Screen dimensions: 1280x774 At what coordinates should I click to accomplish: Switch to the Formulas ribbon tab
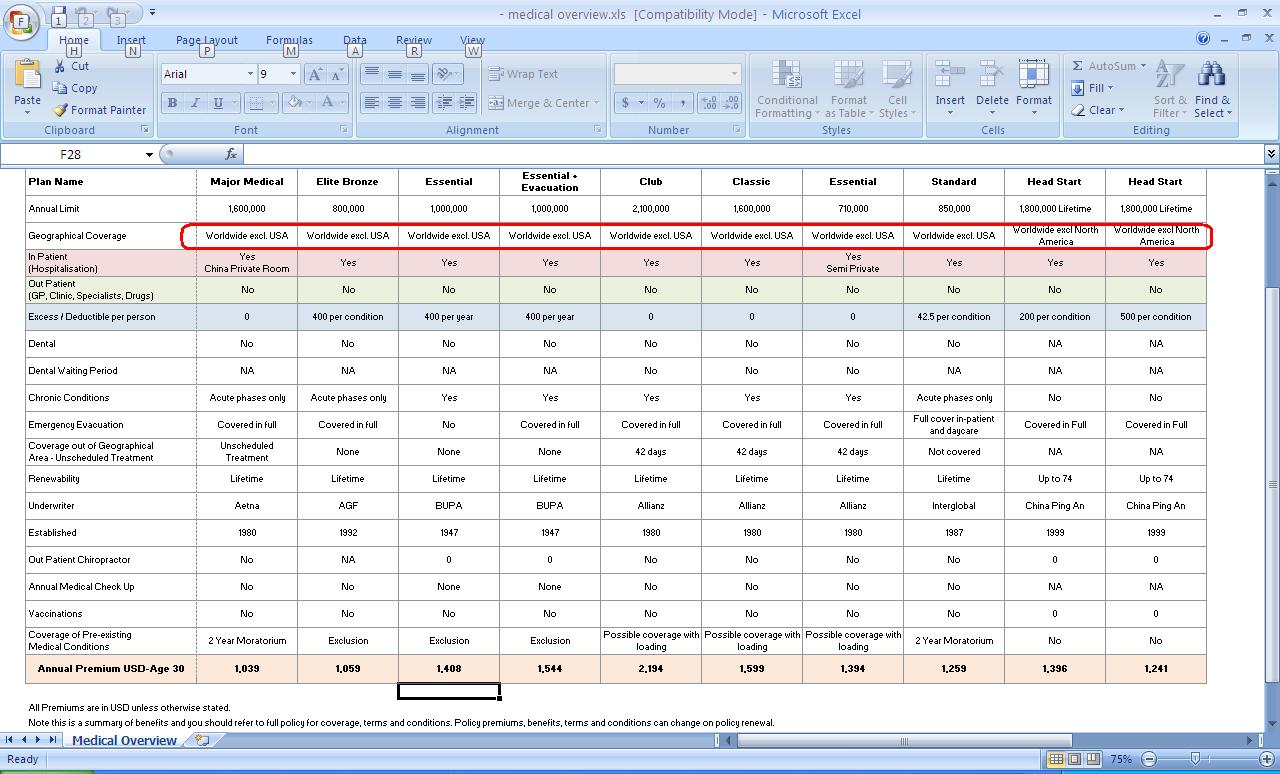289,40
